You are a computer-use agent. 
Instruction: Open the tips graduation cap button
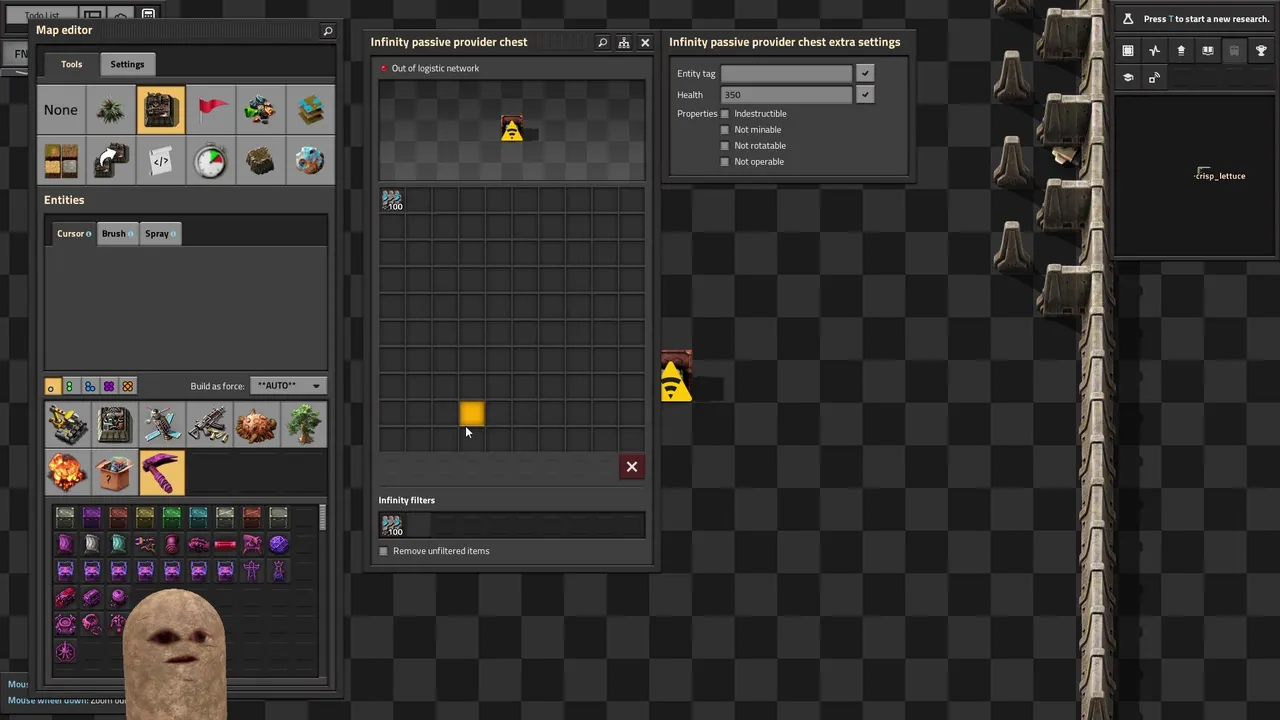1128,77
